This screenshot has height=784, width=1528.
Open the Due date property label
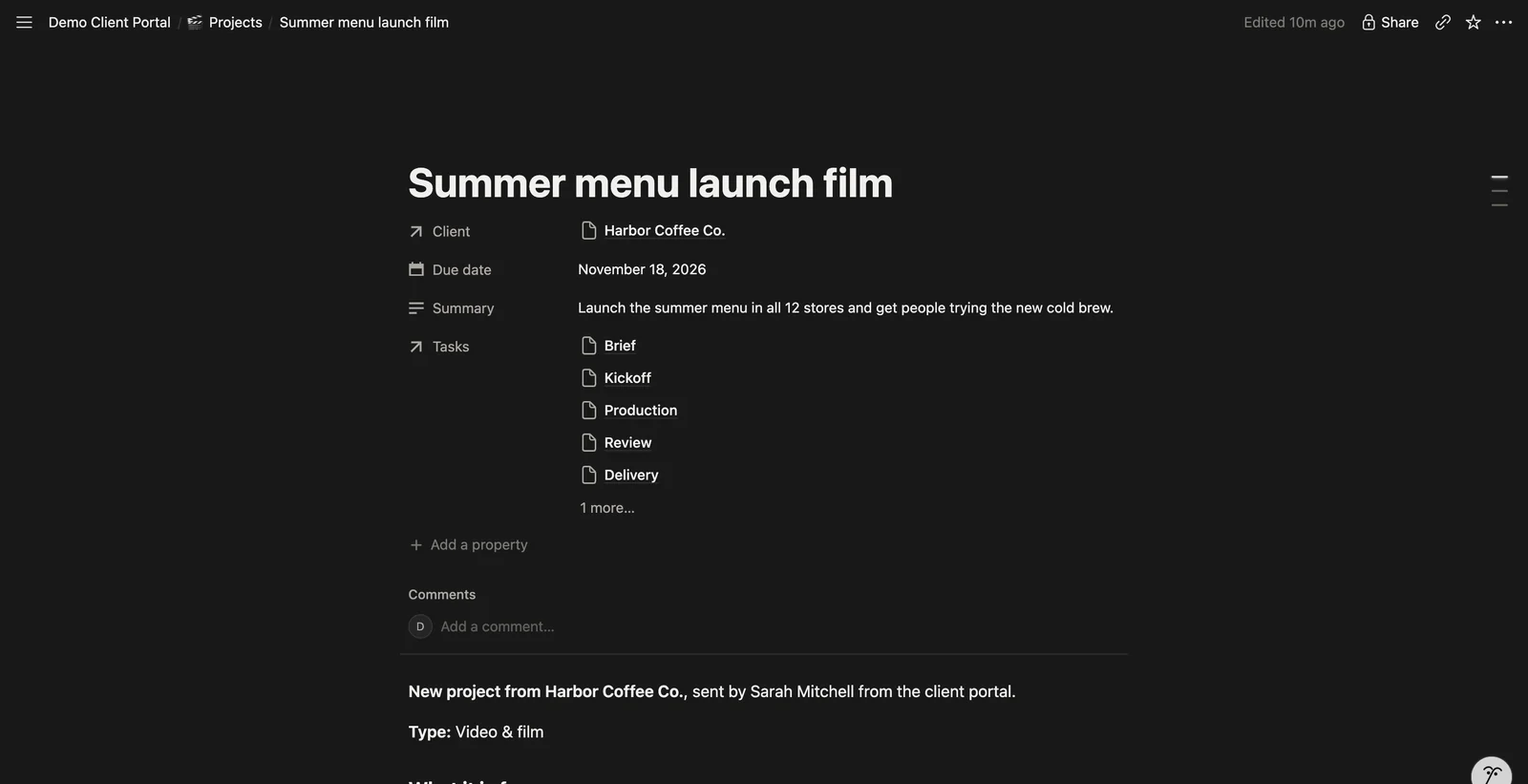(x=450, y=269)
